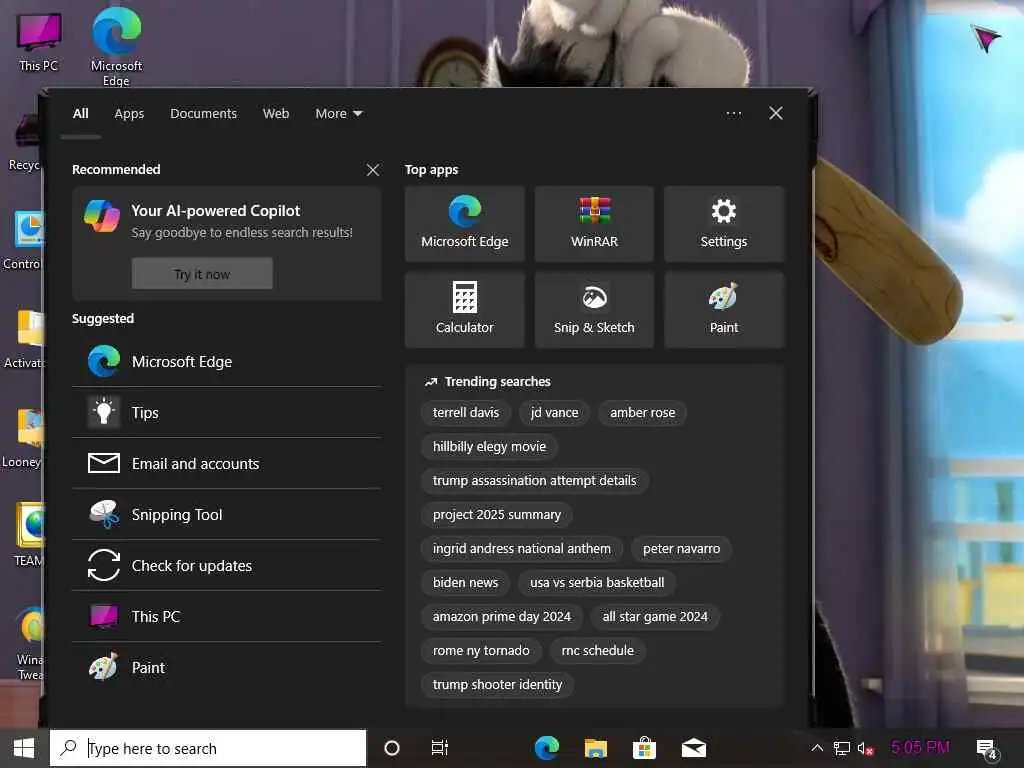This screenshot has height=768, width=1024.
Task: Open Tips from Suggested list
Action: [x=227, y=413]
